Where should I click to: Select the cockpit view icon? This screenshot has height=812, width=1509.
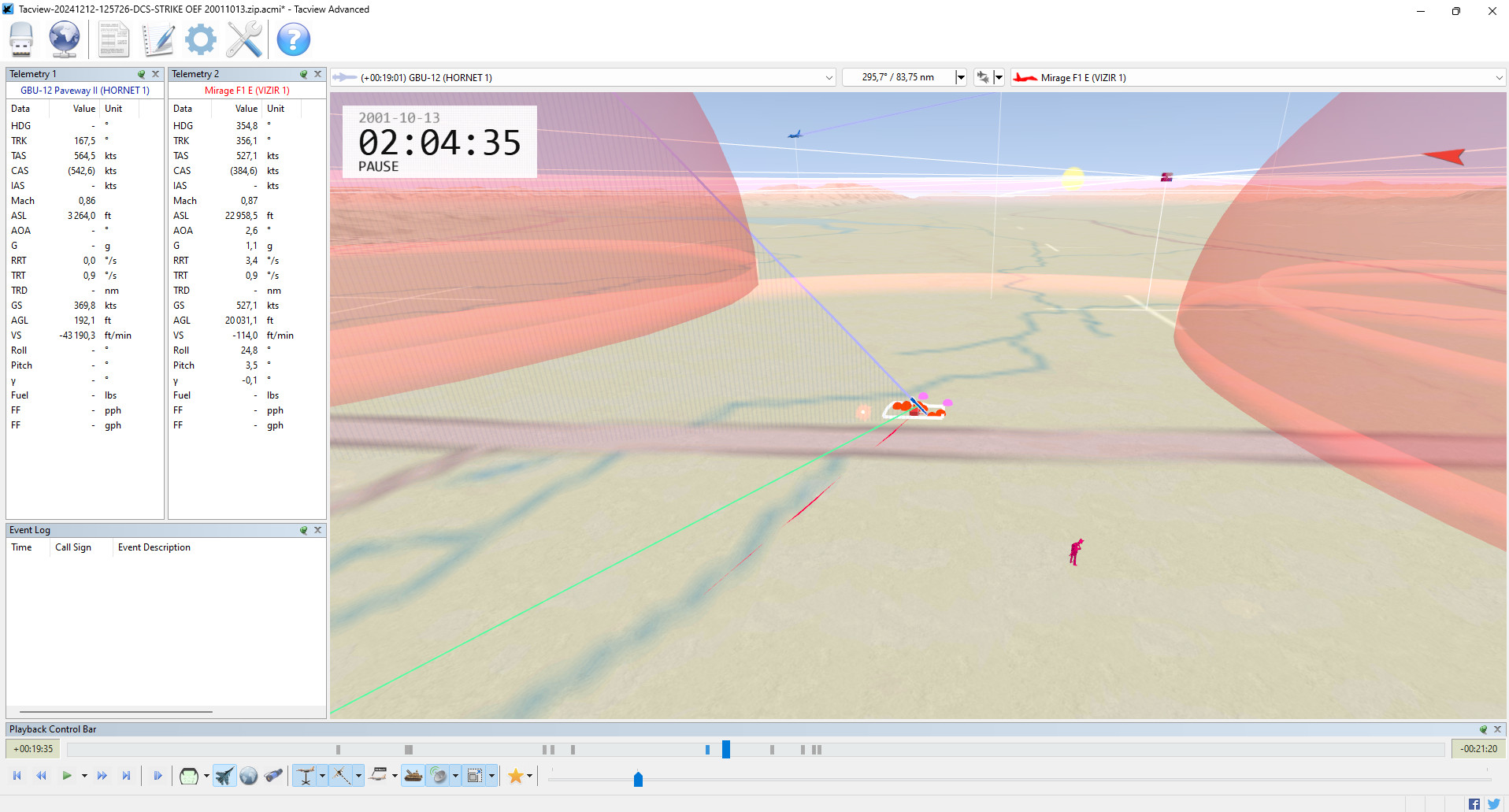pos(189,776)
